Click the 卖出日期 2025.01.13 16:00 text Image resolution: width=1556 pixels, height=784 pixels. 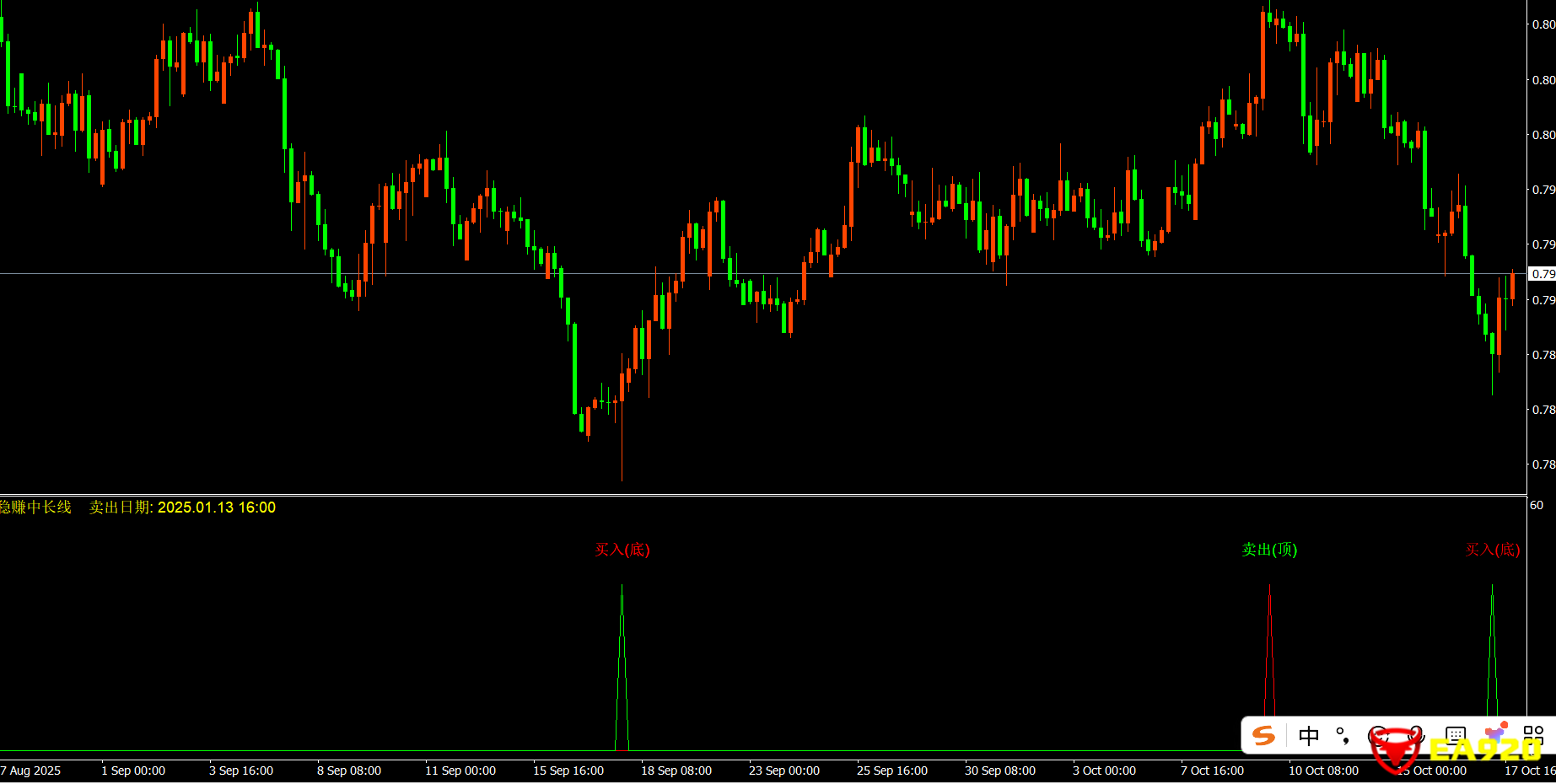[x=182, y=507]
